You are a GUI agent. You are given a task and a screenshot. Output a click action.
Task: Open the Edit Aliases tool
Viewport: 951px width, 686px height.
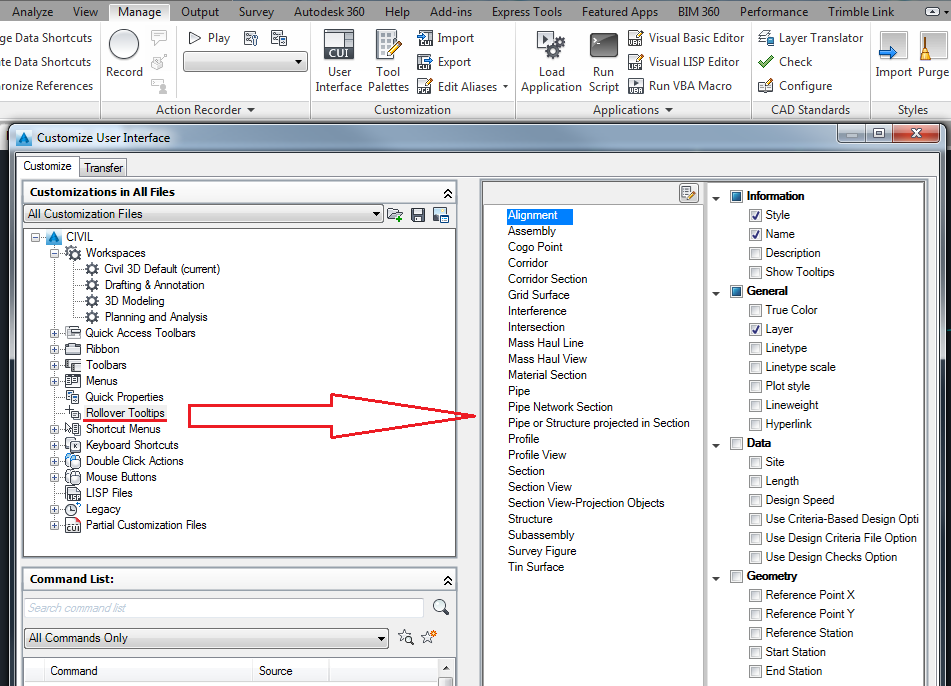463,87
